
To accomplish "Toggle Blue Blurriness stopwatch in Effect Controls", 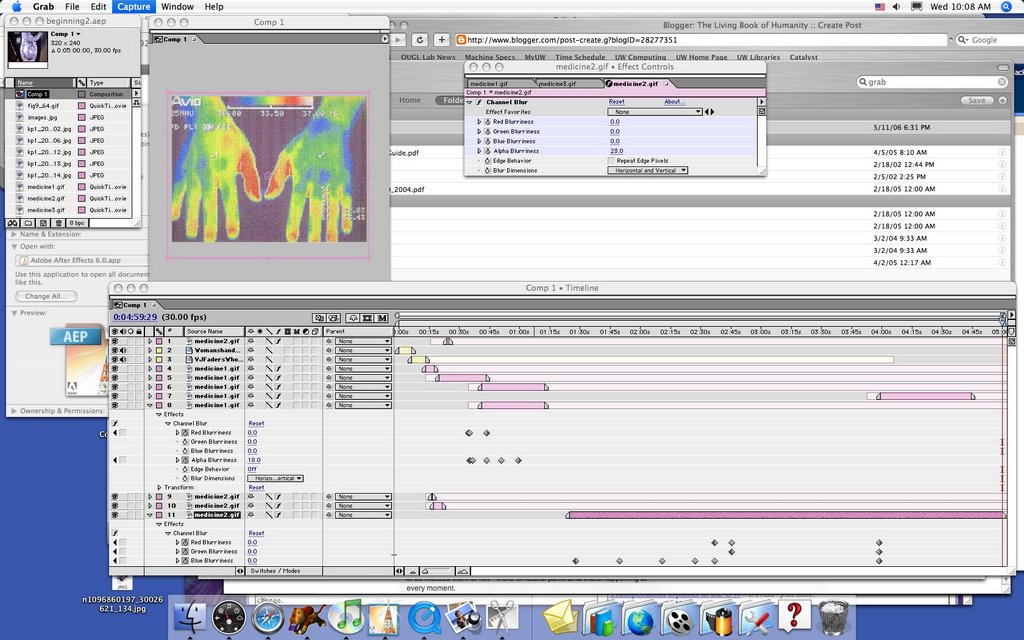I will coord(487,141).
